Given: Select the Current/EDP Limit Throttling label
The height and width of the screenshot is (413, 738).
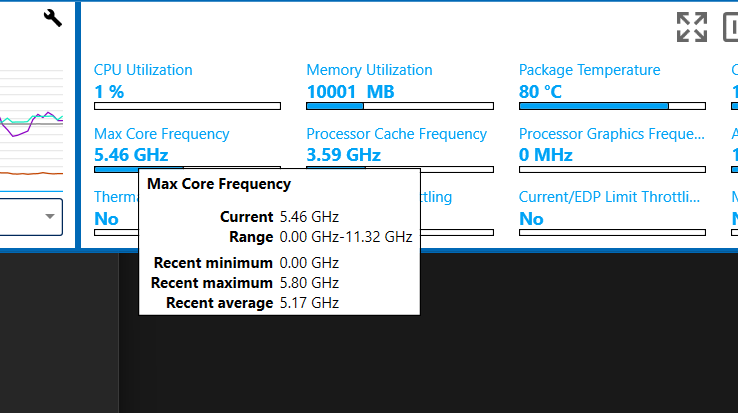Looking at the screenshot, I should [x=609, y=197].
